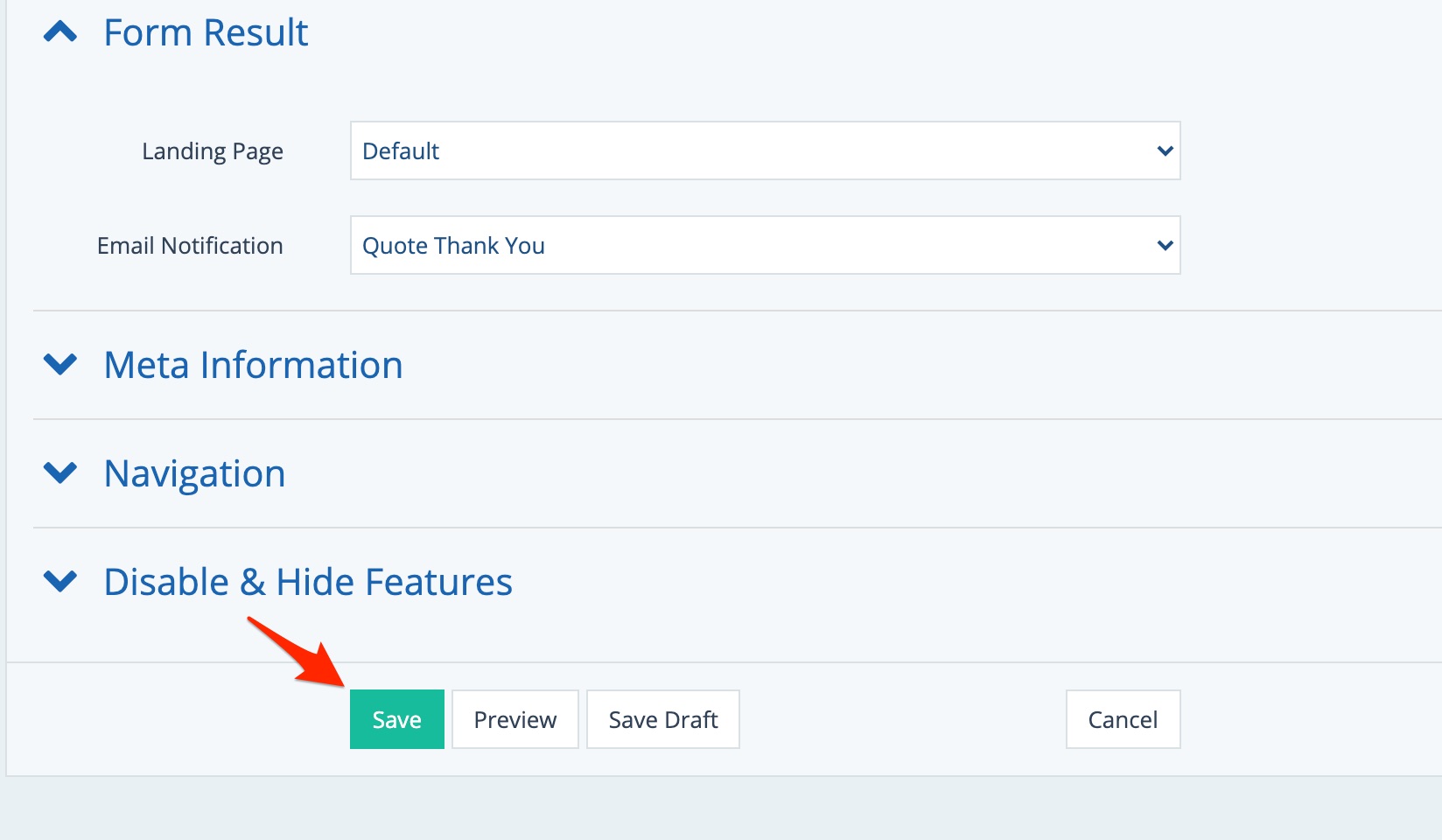
Task: Open the Landing Page select box
Action: 764,151
